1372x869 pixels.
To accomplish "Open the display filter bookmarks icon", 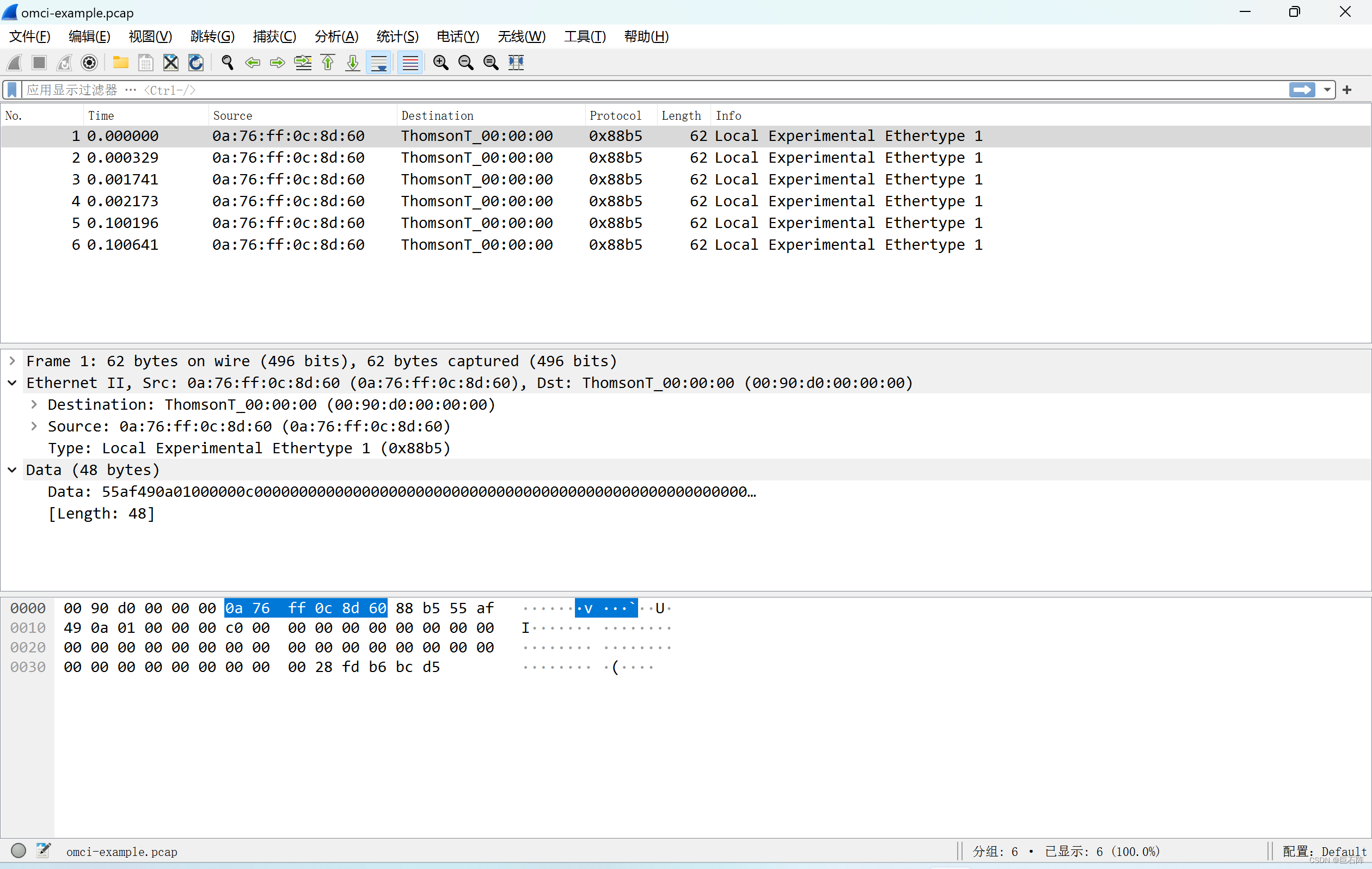I will (11, 89).
